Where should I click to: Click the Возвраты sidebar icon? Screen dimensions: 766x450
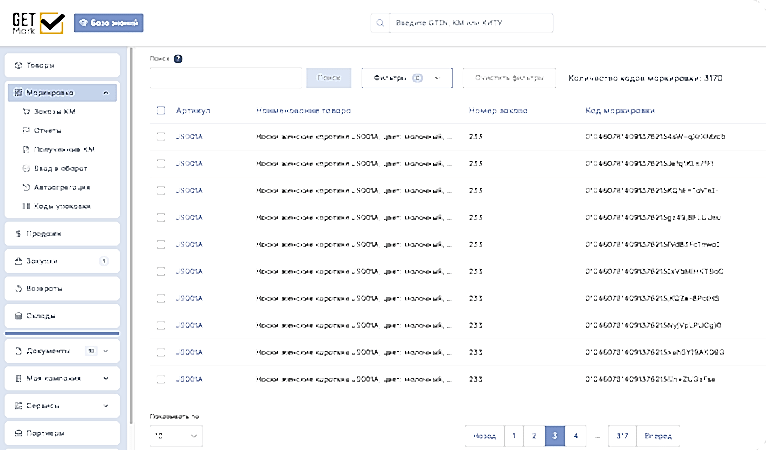click(18, 288)
